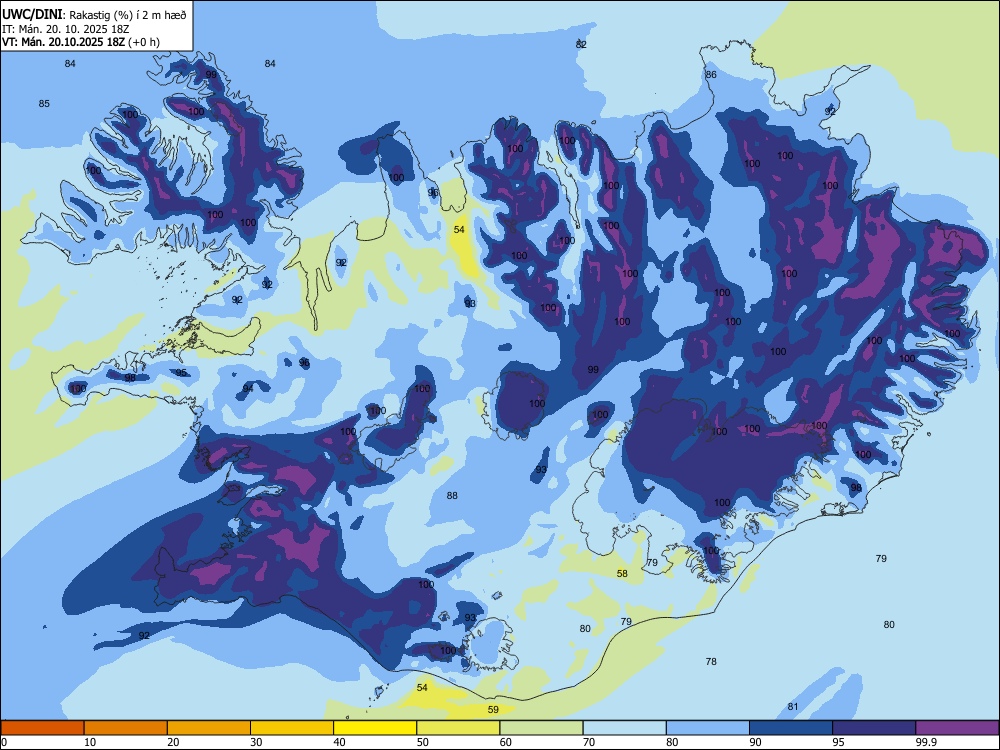1000x750 pixels.
Task: Click the humidity value 78 over the sea
Action: tap(711, 661)
